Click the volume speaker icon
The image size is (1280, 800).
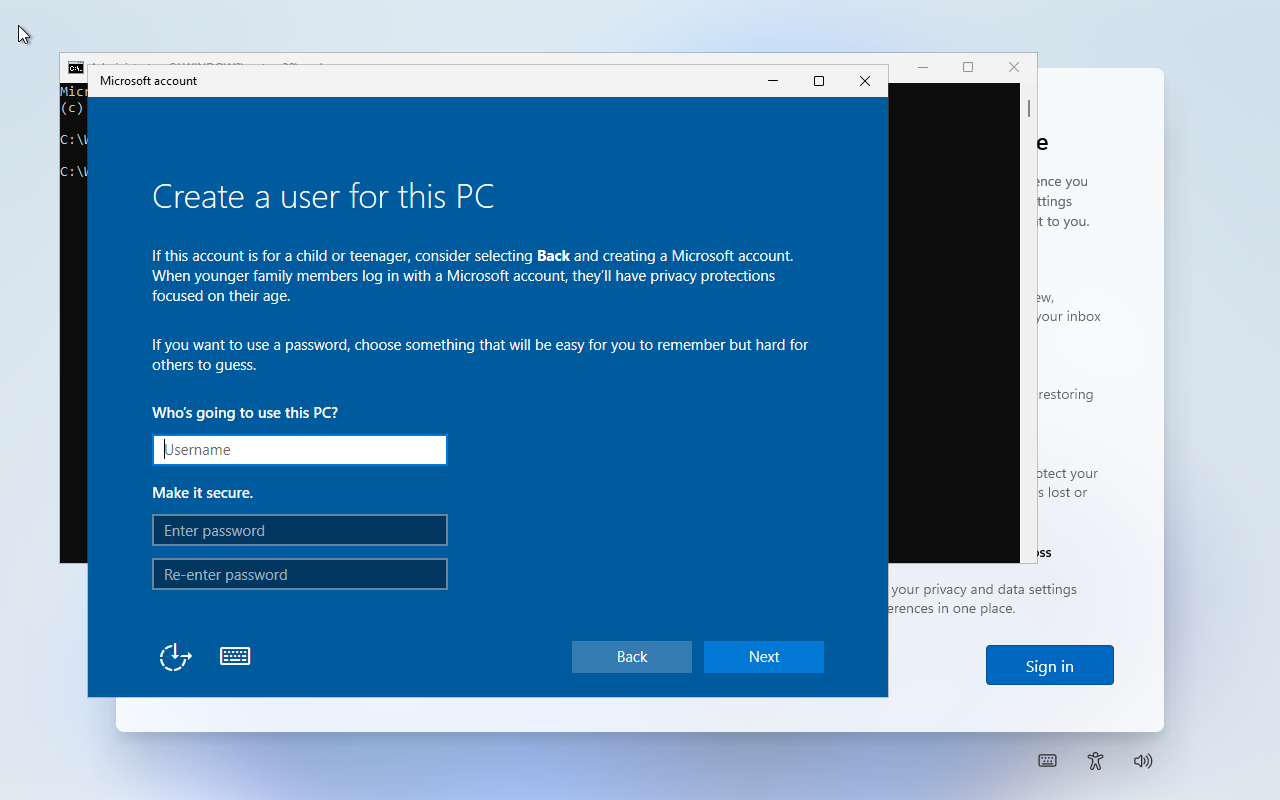coord(1143,761)
